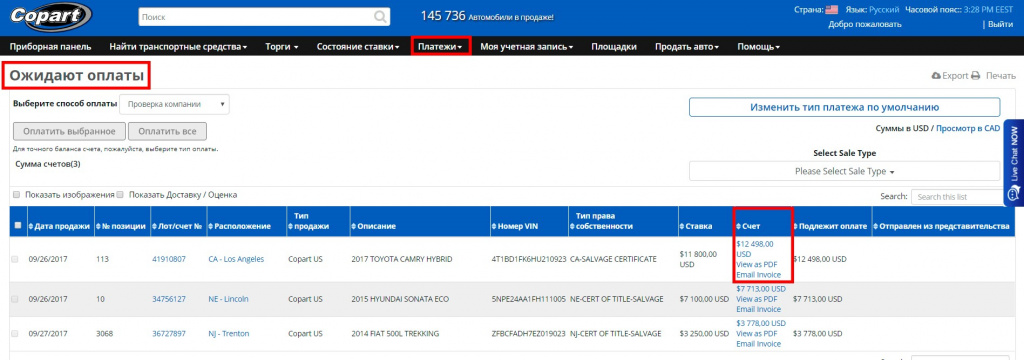1024x360 pixels.
Task: Click the Copart logo
Action: pyautogui.click(x=50, y=18)
